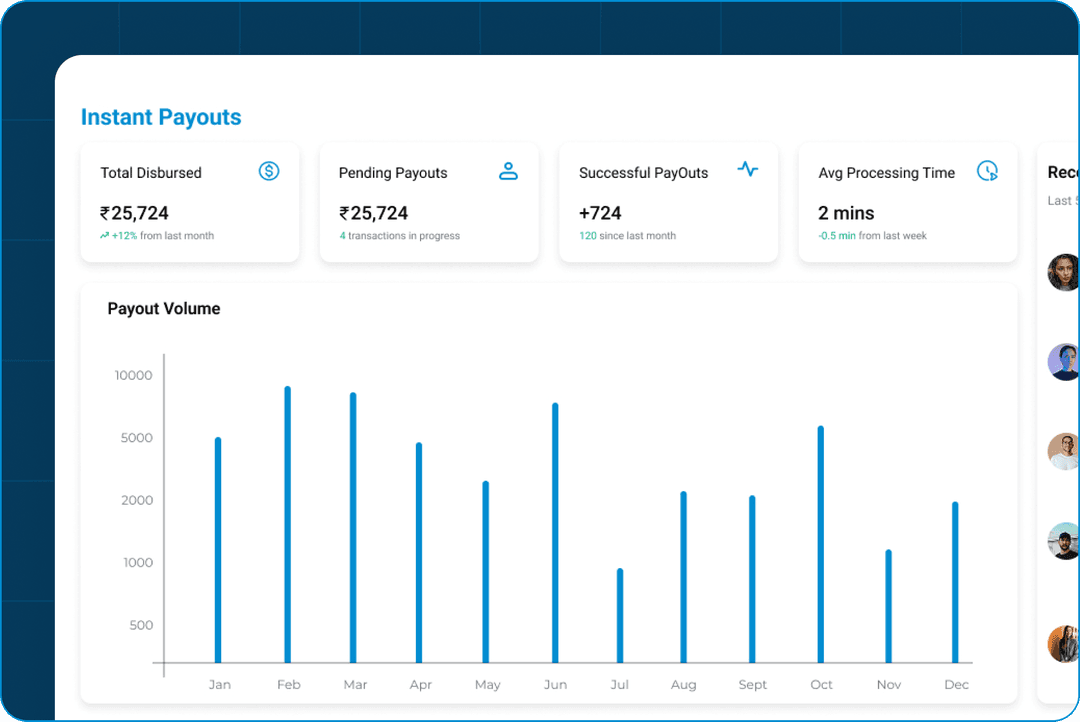This screenshot has height=722, width=1080.
Task: Click the Sept x-axis label
Action: (x=752, y=685)
